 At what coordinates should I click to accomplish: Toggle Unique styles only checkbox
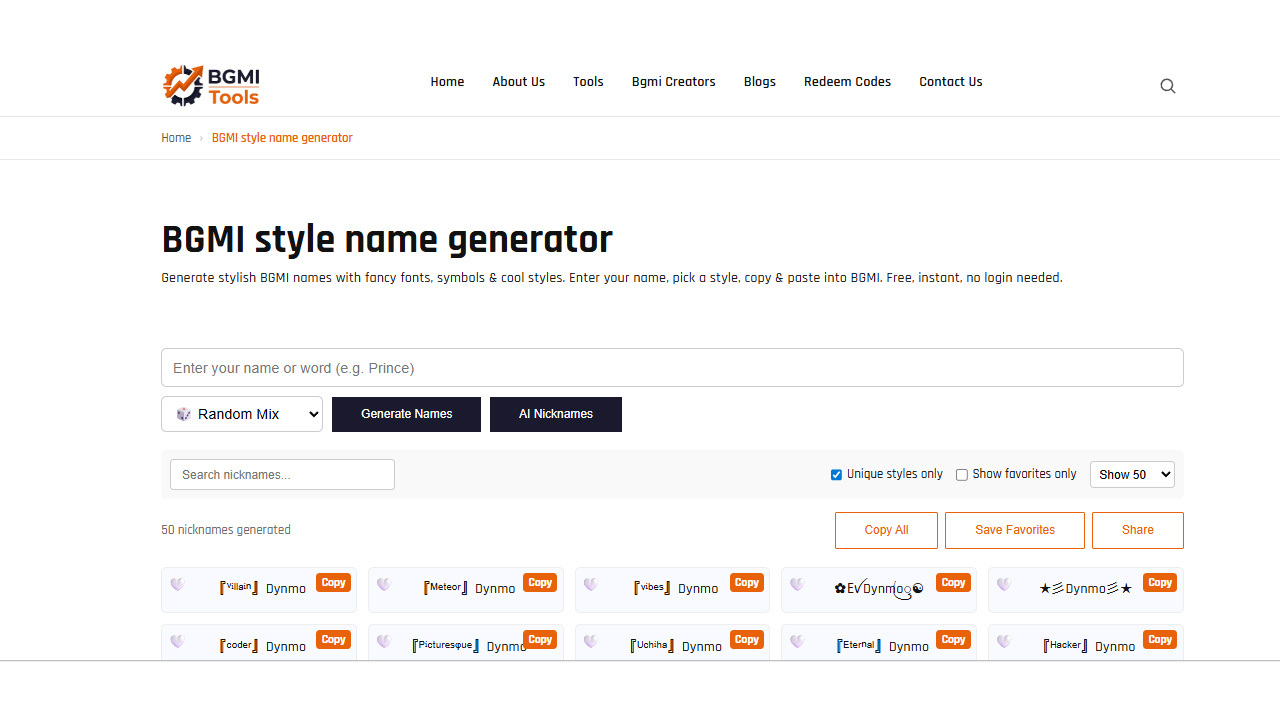836,475
